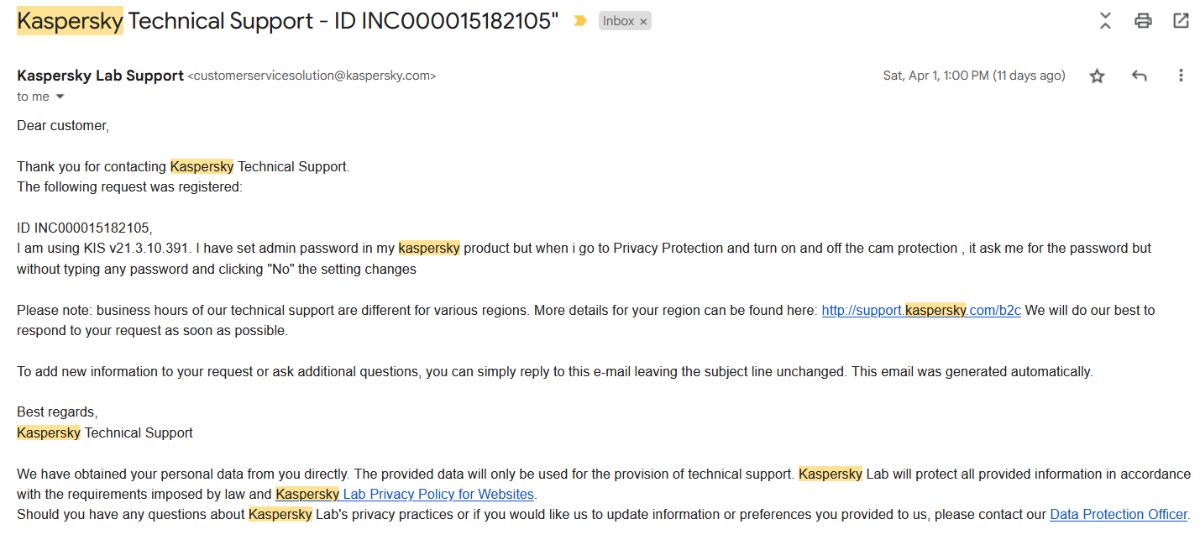Click the yellow importance marker beside subject
Image resolution: width=1200 pixels, height=540 pixels.
pyautogui.click(x=580, y=21)
